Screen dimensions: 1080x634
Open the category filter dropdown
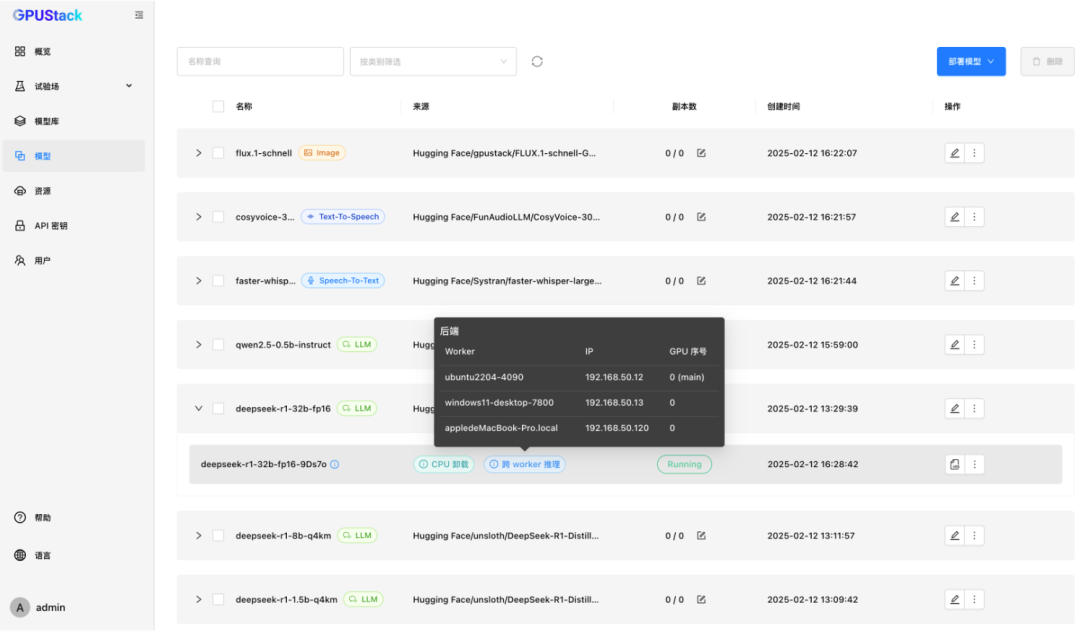pyautogui.click(x=432, y=61)
